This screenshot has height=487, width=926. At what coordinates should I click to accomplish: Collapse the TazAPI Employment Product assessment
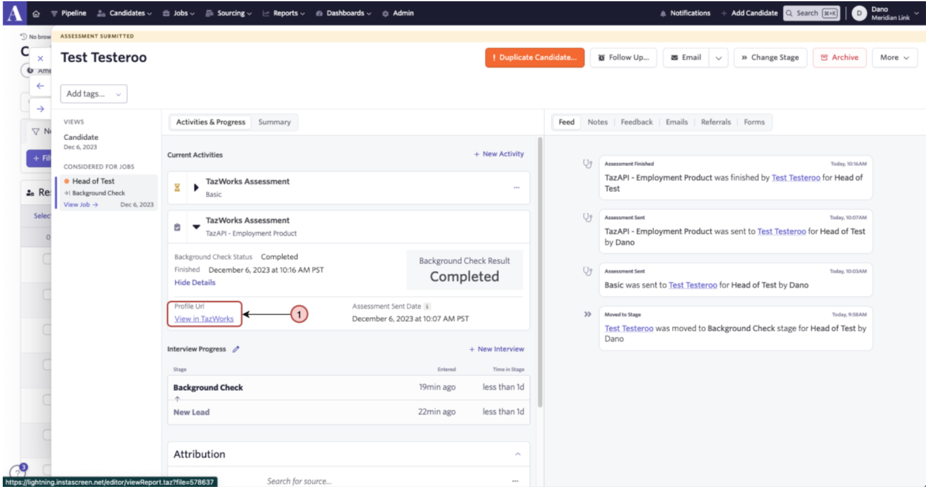point(196,227)
